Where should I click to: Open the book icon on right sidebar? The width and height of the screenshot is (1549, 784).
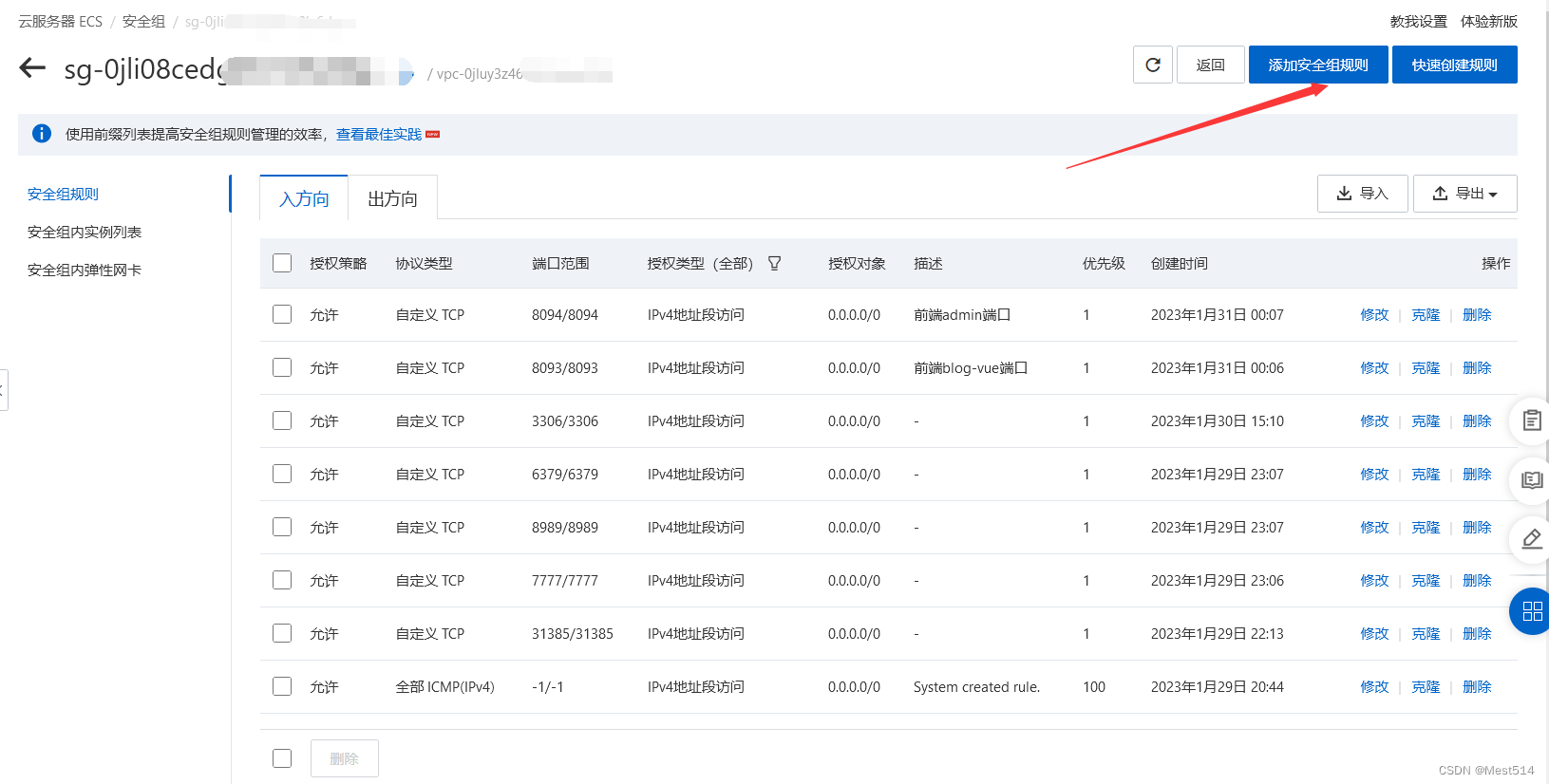tap(1531, 480)
